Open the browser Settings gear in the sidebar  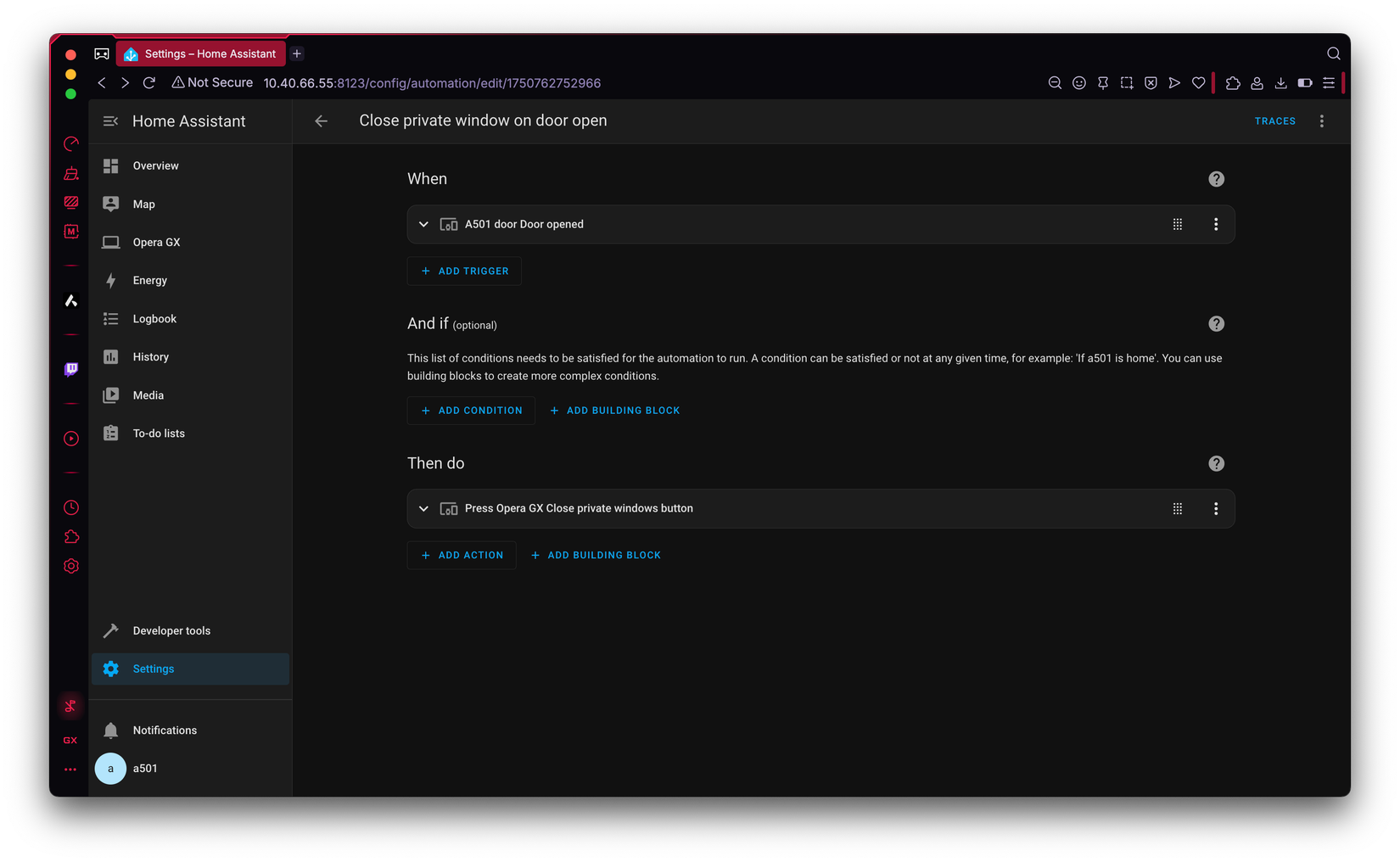click(70, 566)
